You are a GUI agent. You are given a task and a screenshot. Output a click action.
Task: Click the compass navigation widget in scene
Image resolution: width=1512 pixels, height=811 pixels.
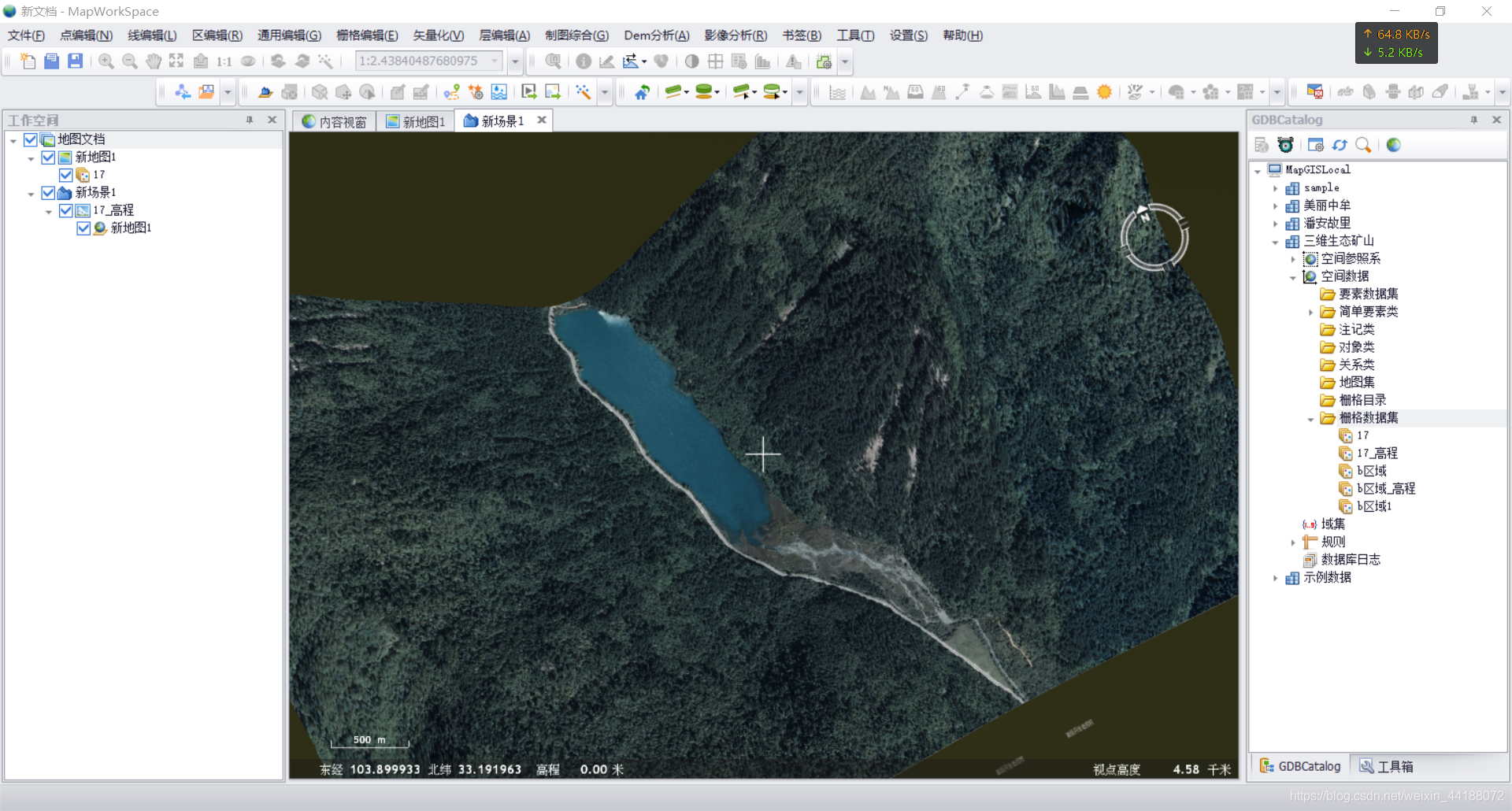tap(1154, 237)
